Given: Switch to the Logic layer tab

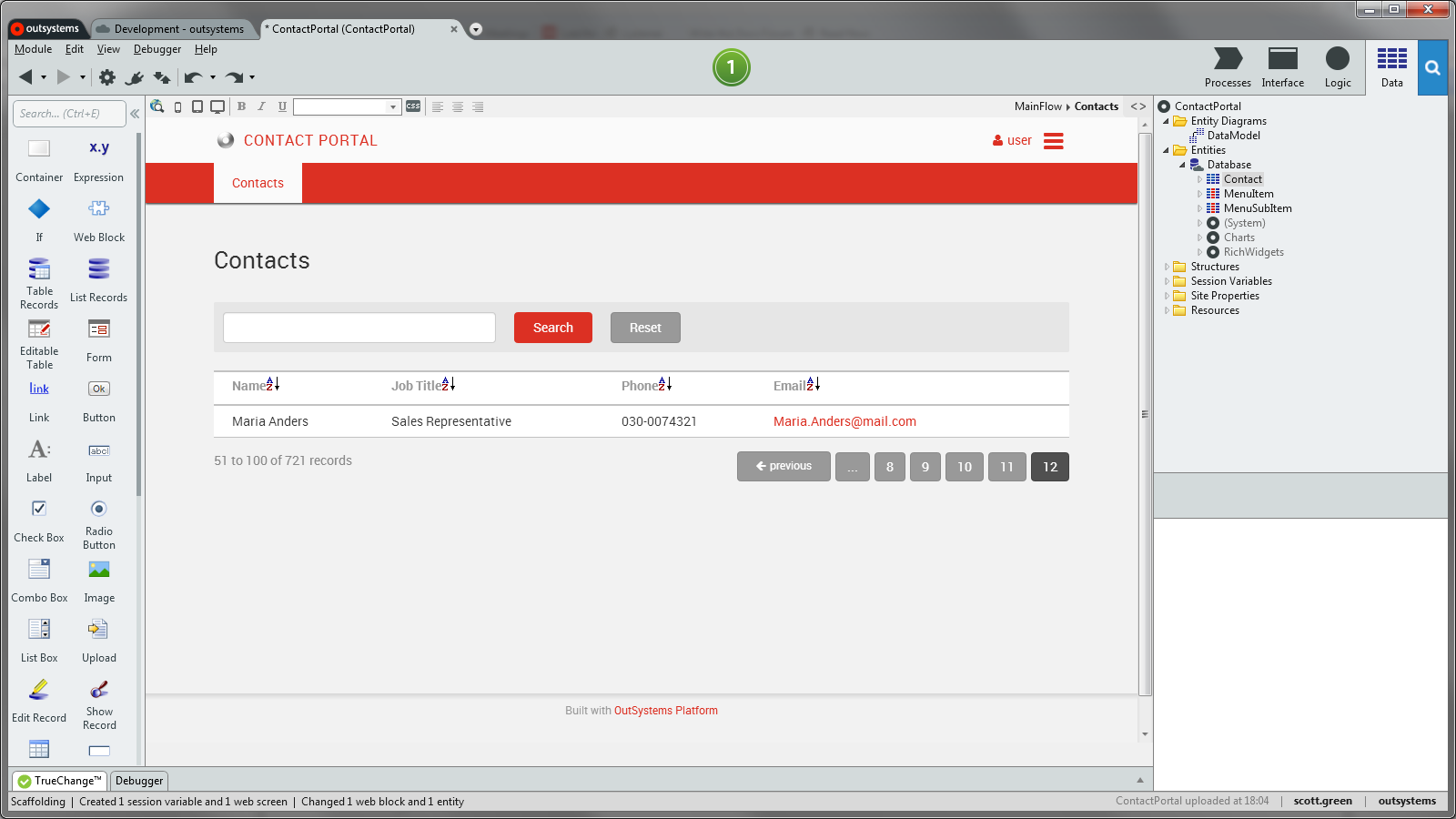Looking at the screenshot, I should pos(1338,67).
